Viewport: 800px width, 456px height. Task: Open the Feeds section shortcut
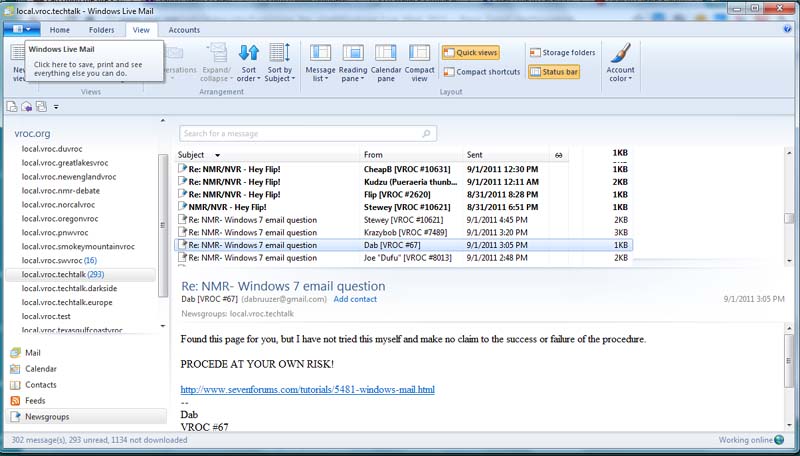coord(28,401)
